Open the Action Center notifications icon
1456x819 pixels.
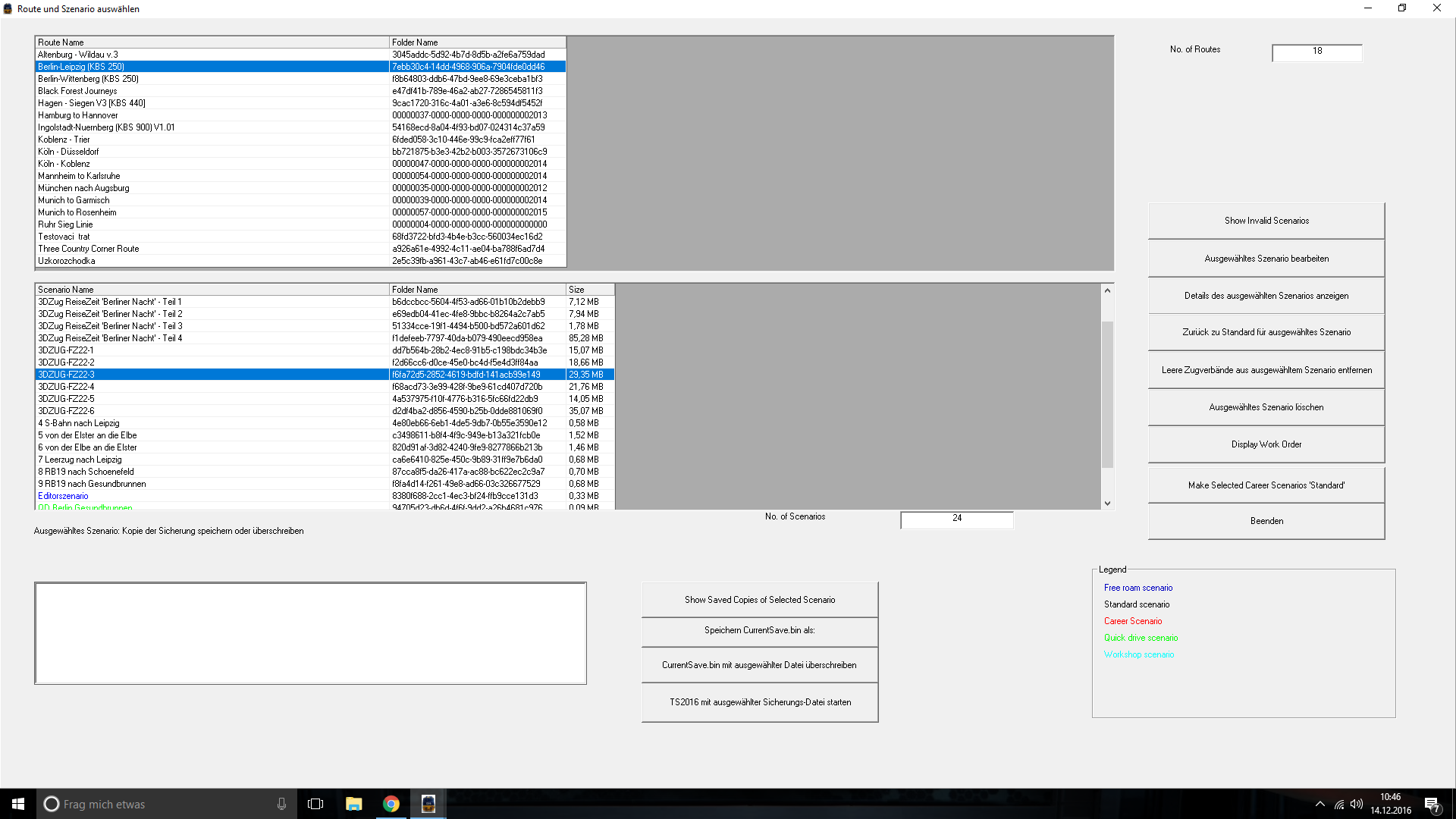click(1432, 804)
